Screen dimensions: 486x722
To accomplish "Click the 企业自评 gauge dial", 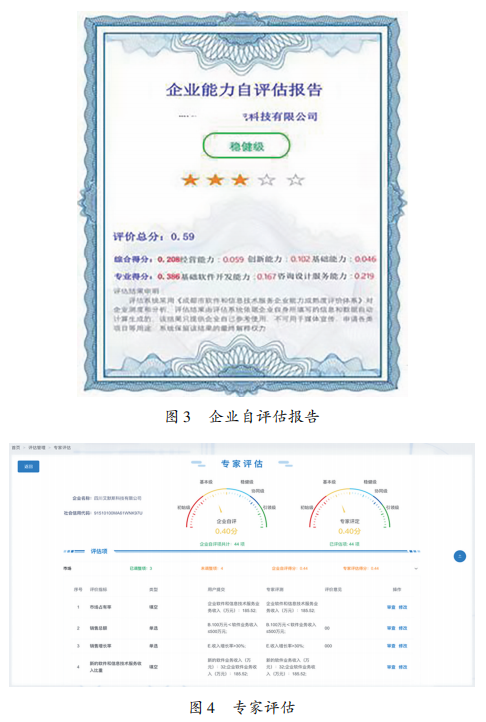I will 226,508.
